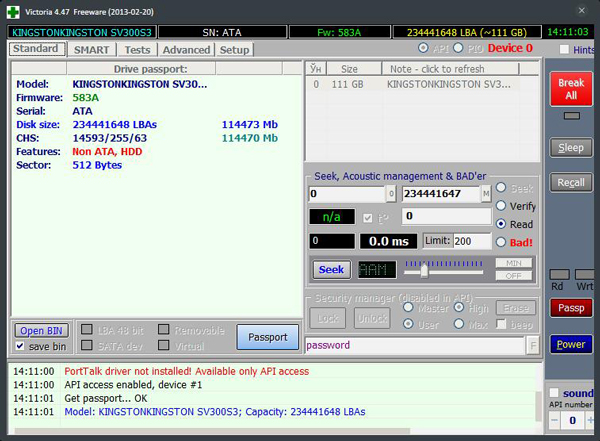Click the blue Seek button
Screen dimensions: 600x441
coord(331,270)
